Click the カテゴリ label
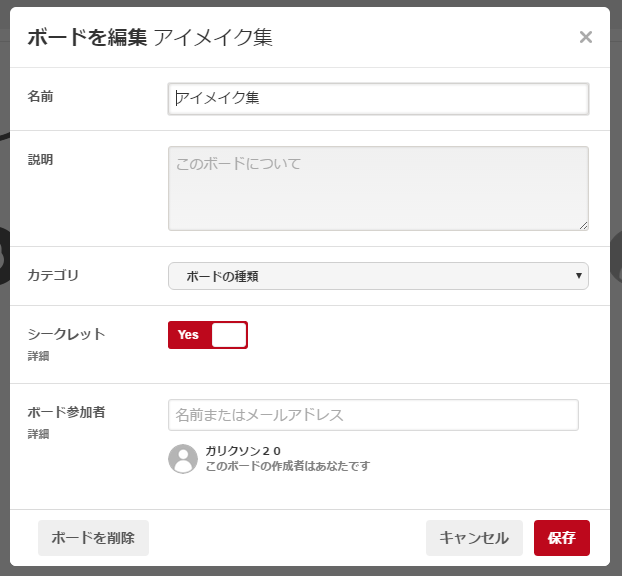 pos(53,275)
